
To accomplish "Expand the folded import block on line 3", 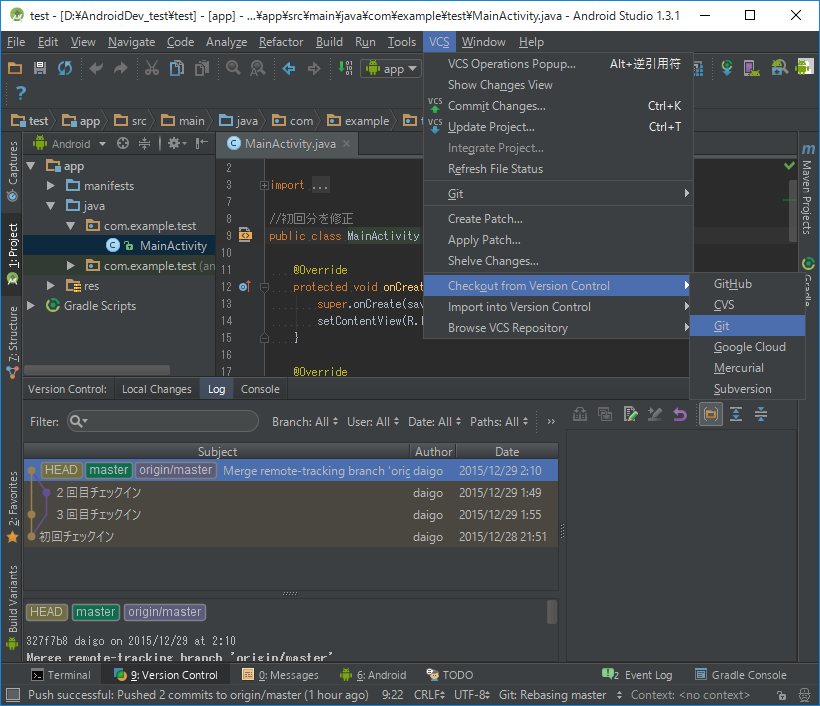I will click(264, 185).
